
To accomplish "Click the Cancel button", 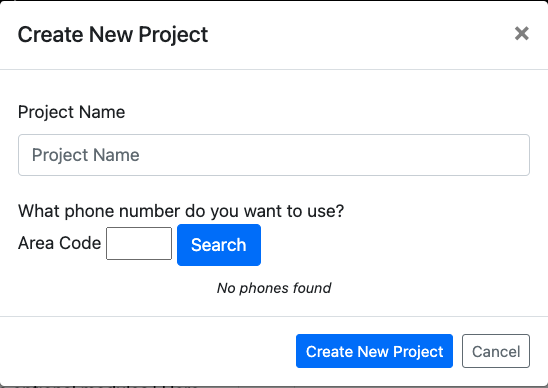I will pos(496,351).
